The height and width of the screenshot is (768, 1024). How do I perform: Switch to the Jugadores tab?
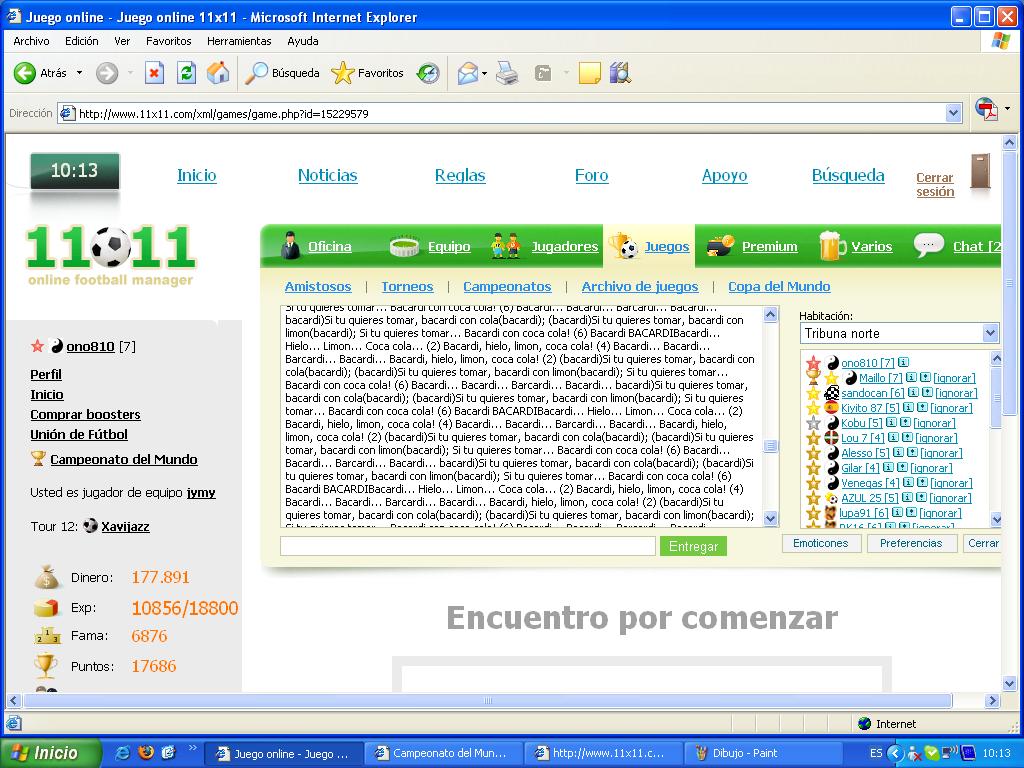point(564,246)
